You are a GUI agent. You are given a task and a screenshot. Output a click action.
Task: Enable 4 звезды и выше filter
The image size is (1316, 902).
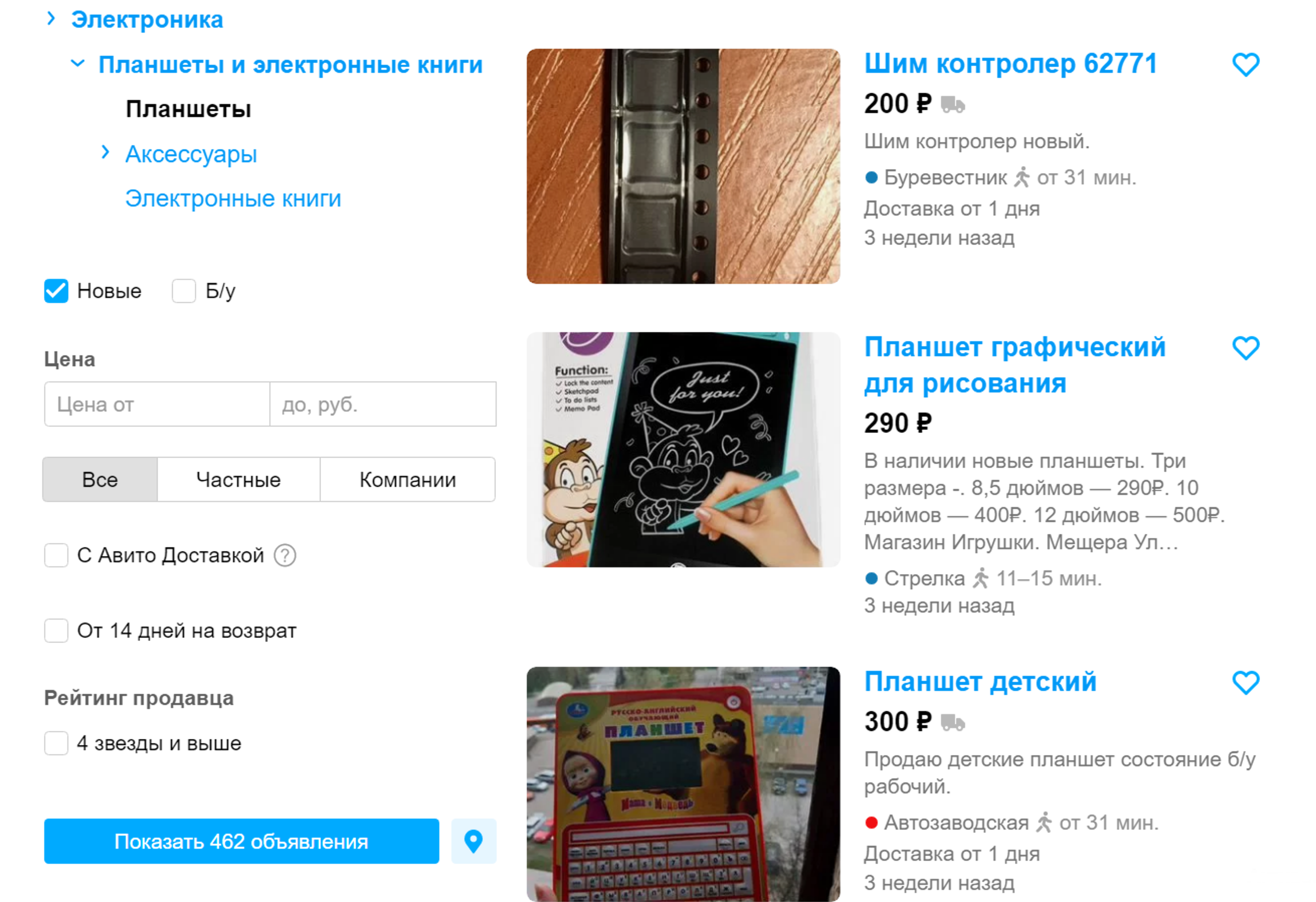(x=56, y=743)
